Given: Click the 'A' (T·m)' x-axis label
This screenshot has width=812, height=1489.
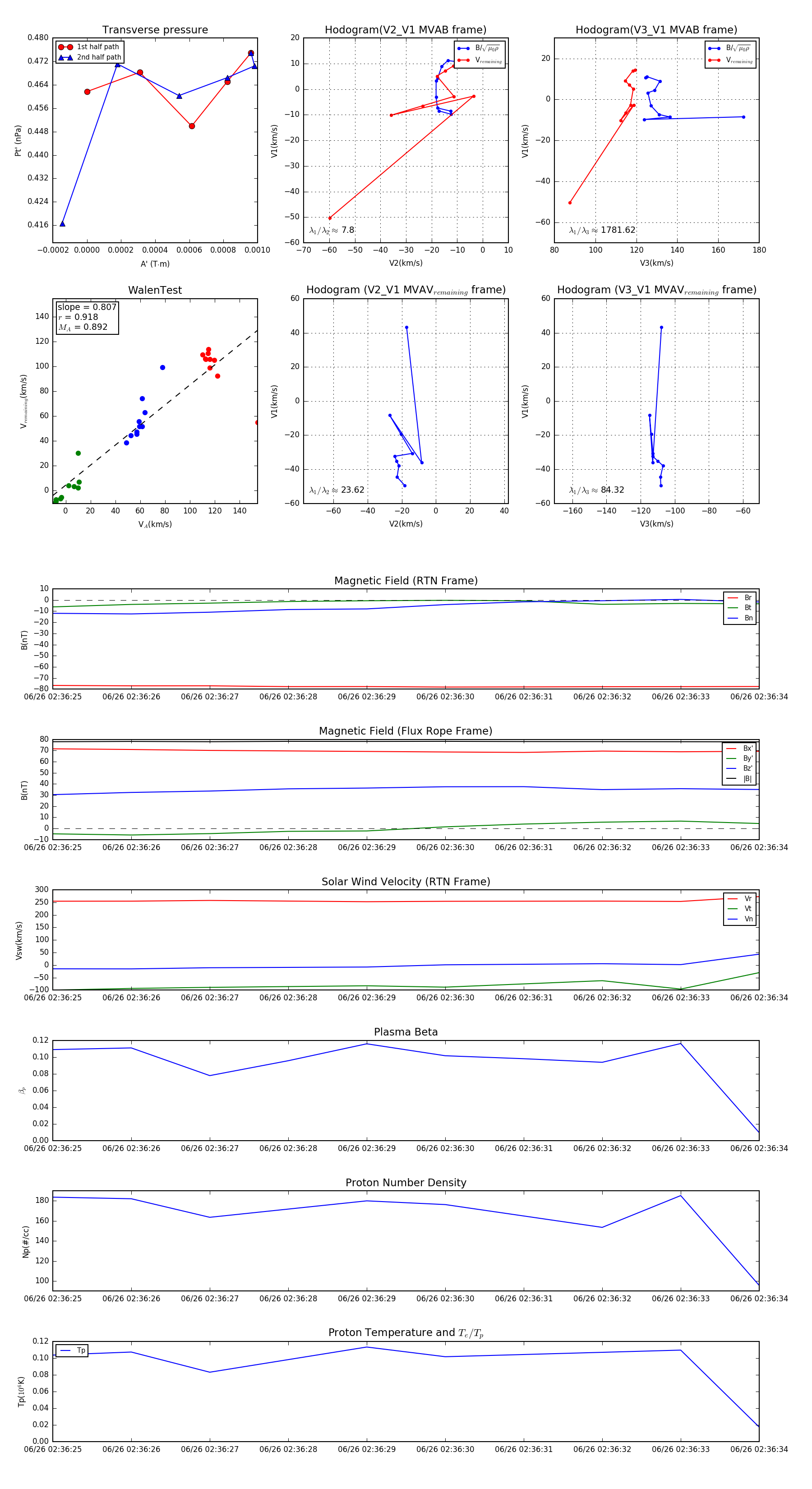Looking at the screenshot, I should point(155,264).
